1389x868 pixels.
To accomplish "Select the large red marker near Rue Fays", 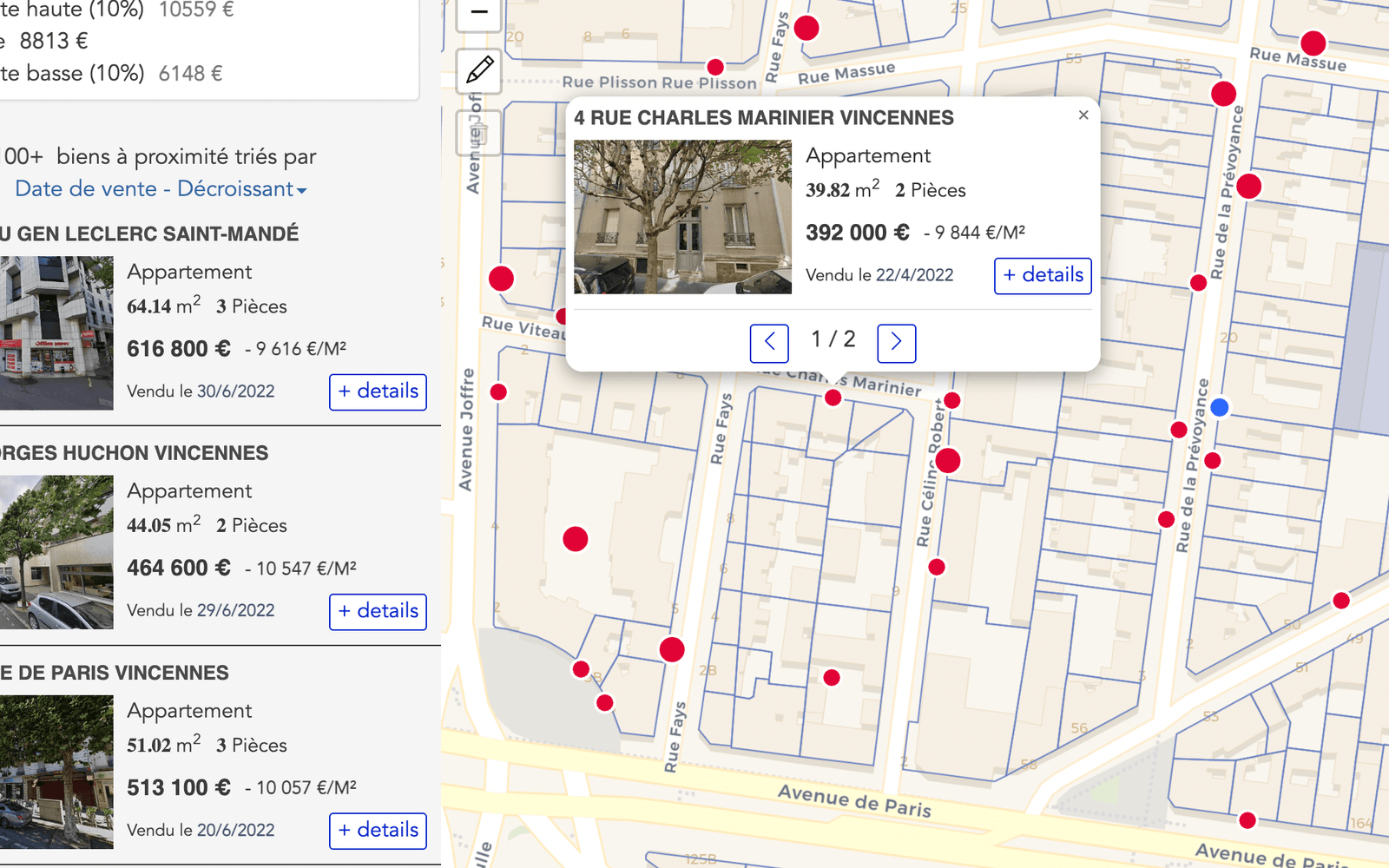I will (671, 649).
